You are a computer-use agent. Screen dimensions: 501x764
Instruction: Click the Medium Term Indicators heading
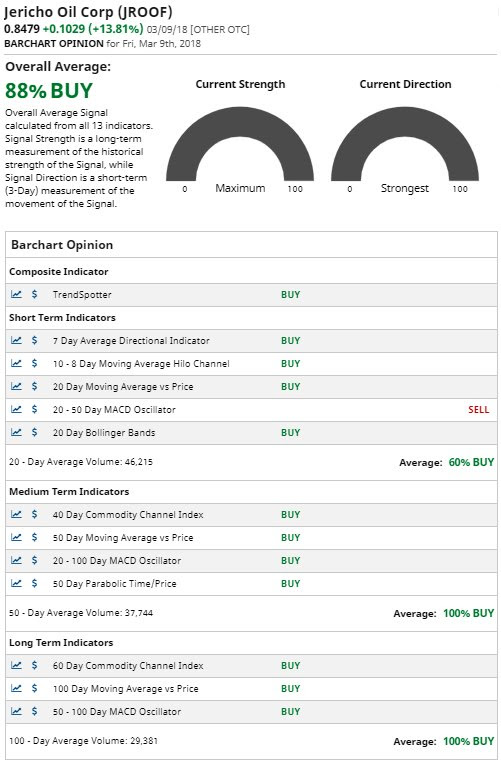tap(69, 492)
